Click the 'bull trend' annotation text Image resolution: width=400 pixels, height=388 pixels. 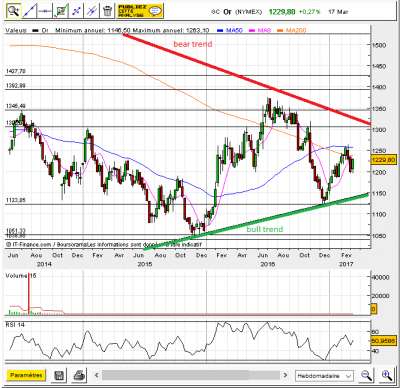265,229
